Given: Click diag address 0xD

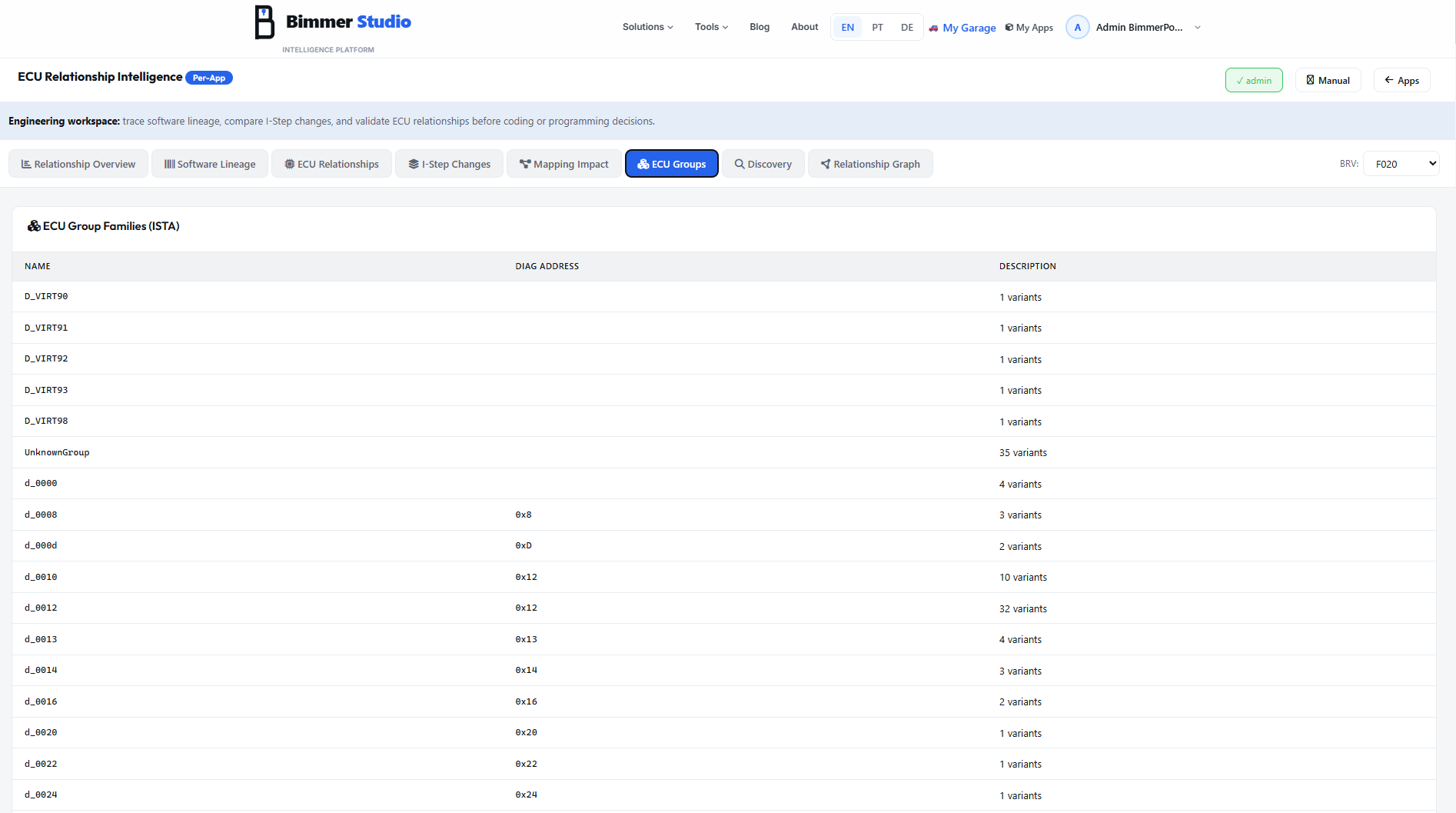Looking at the screenshot, I should click(x=524, y=545).
